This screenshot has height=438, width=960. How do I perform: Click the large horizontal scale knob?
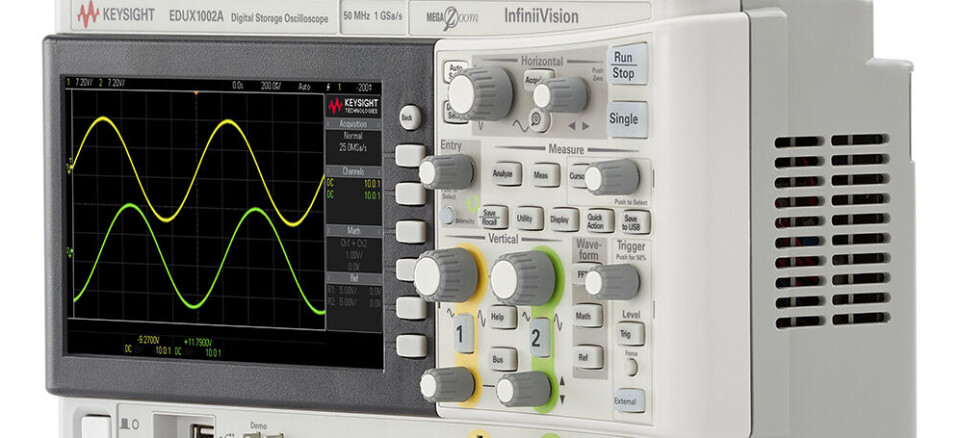pyautogui.click(x=481, y=94)
